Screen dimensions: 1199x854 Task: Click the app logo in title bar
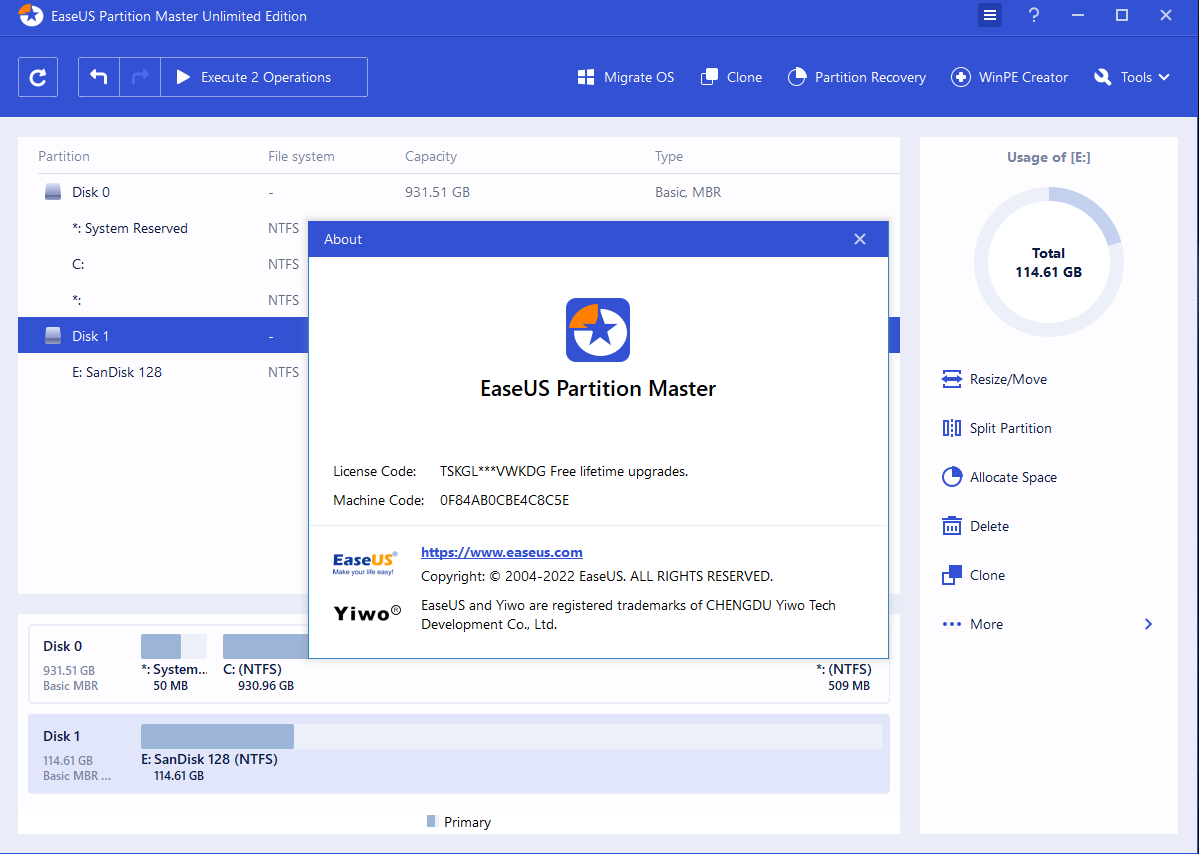(x=31, y=15)
